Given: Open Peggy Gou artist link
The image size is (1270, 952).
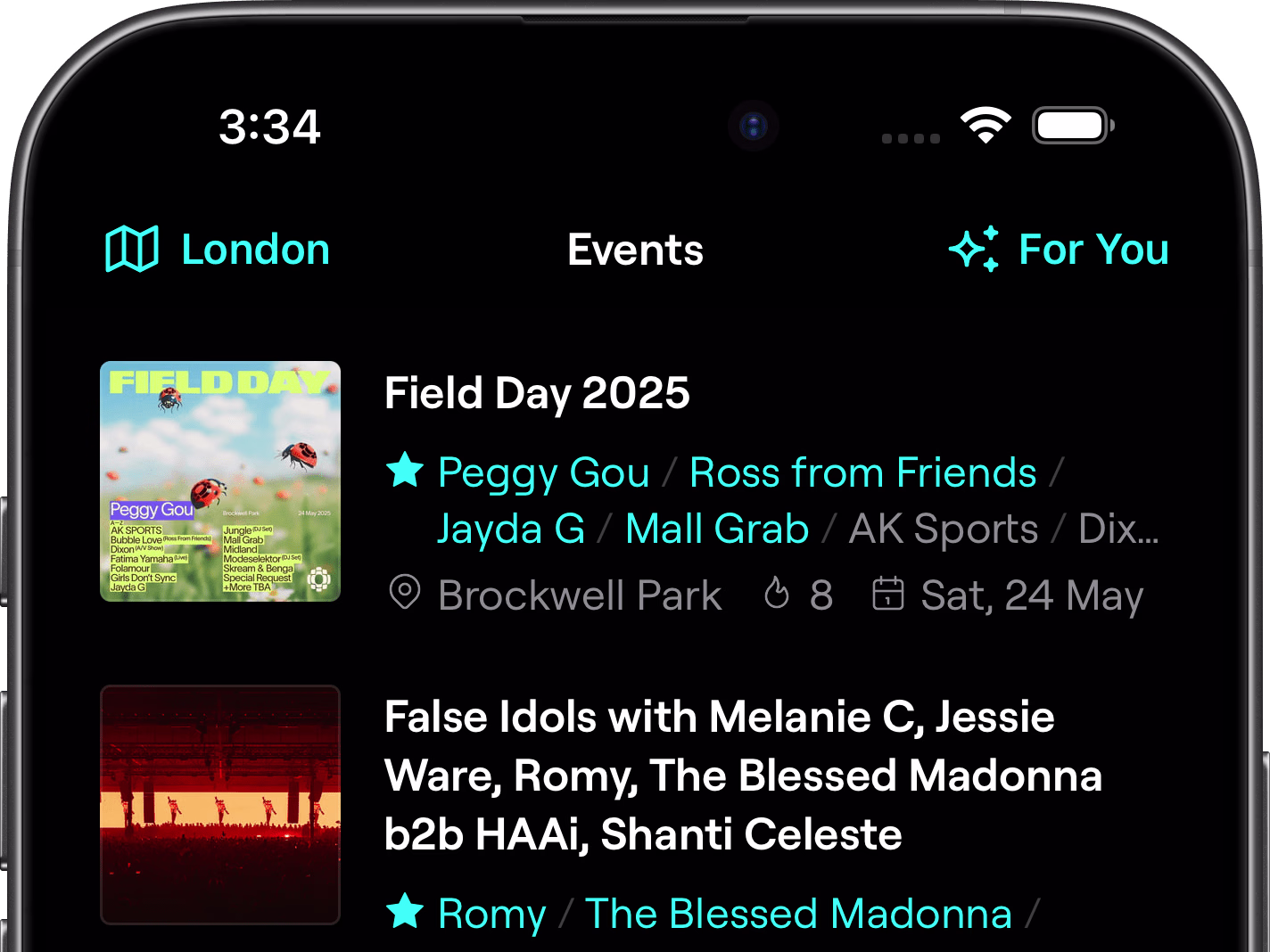Looking at the screenshot, I should 543,472.
